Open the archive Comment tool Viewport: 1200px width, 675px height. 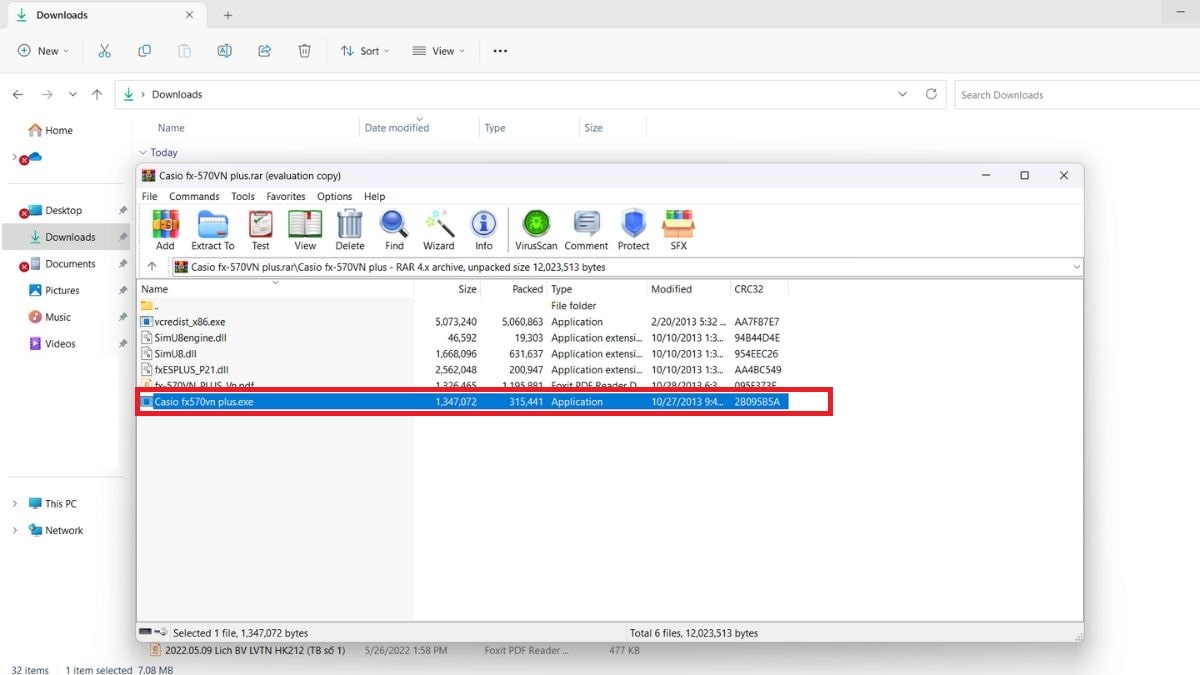(586, 230)
